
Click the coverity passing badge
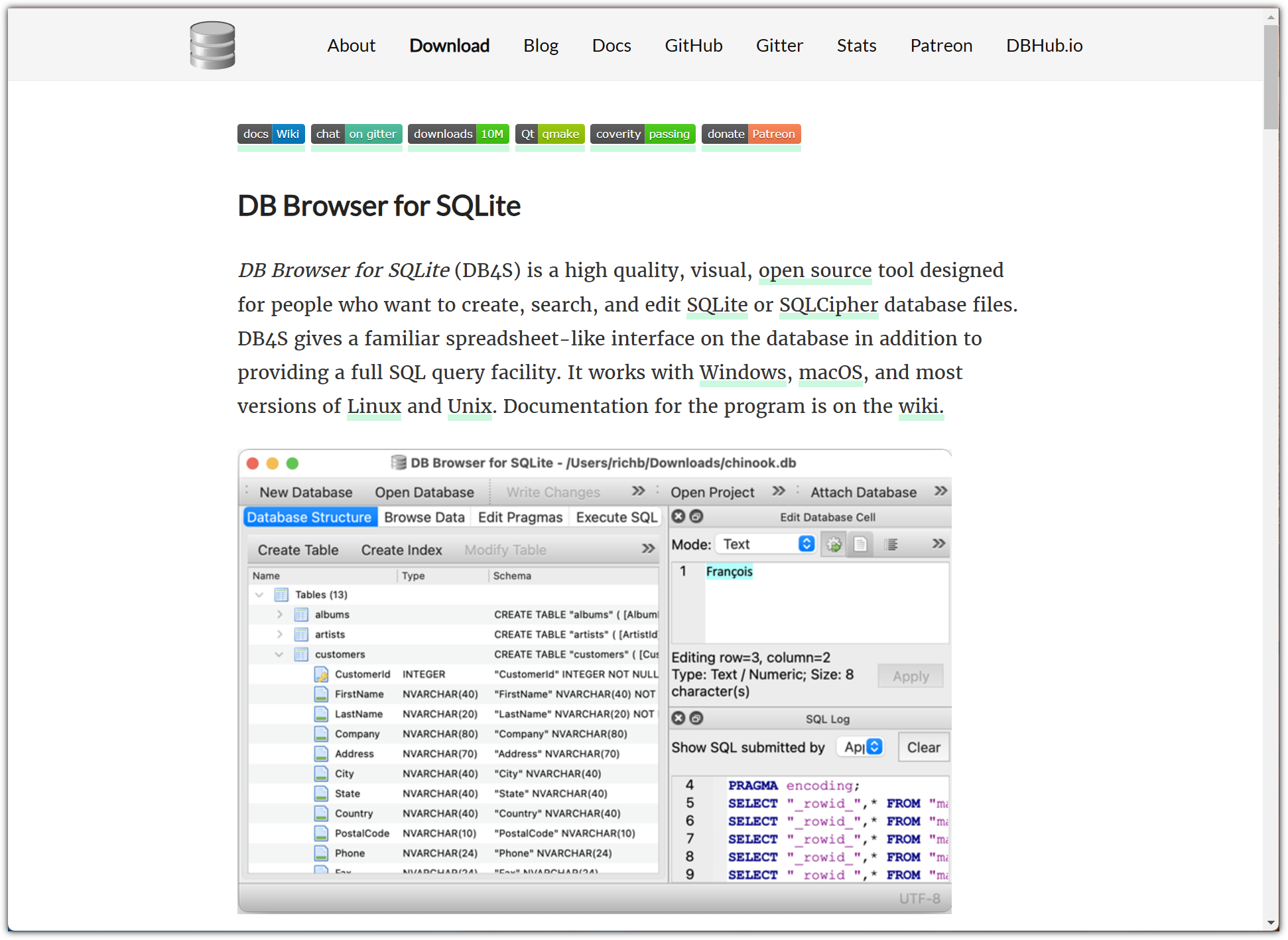coord(642,134)
